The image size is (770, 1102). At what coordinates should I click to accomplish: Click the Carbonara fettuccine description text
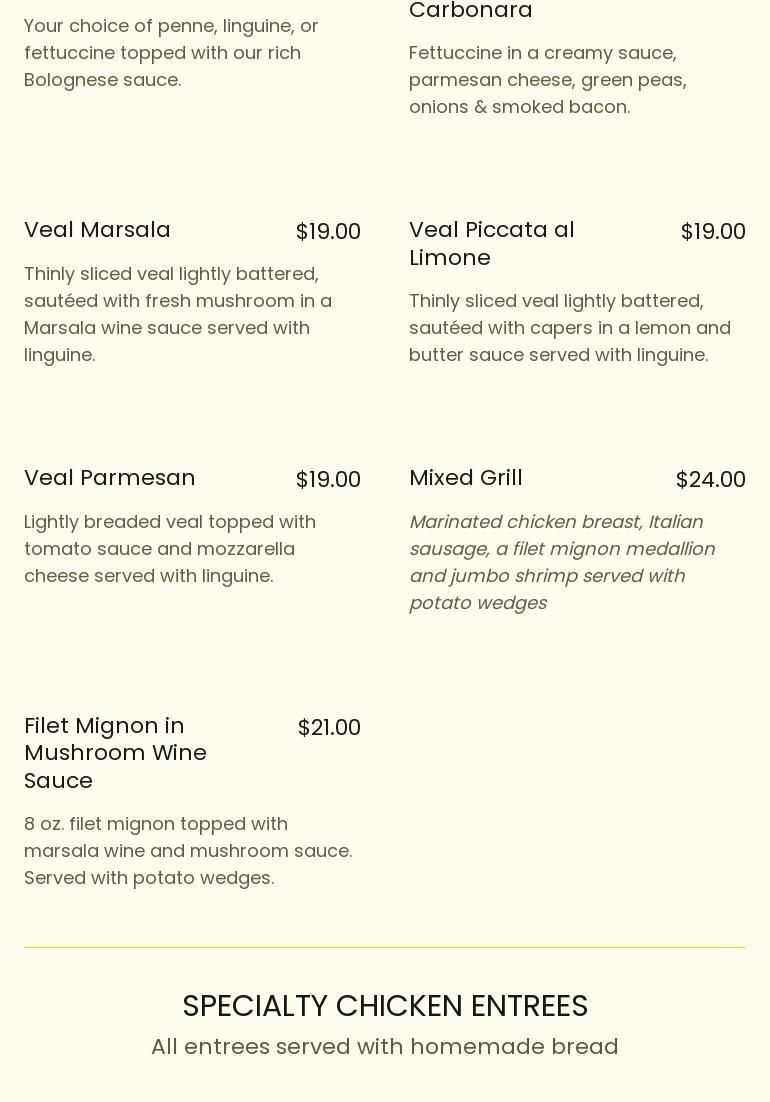click(x=548, y=79)
